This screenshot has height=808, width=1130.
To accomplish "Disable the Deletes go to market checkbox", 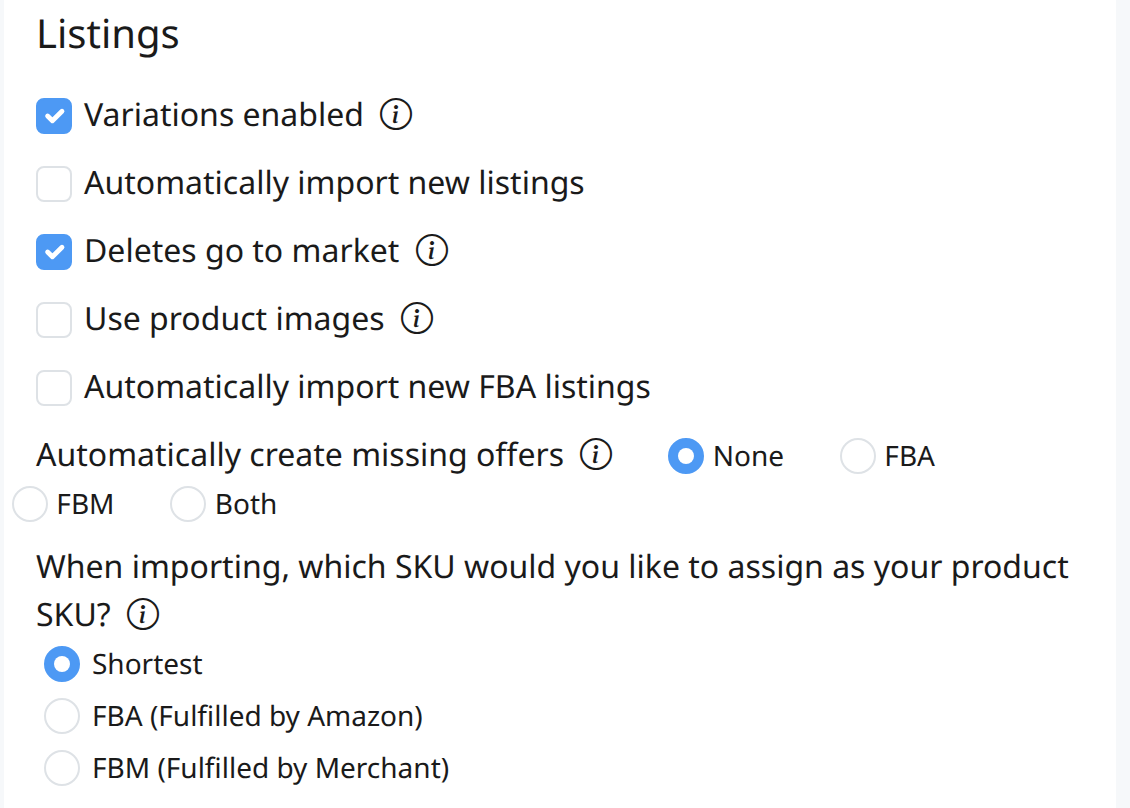I will point(54,252).
